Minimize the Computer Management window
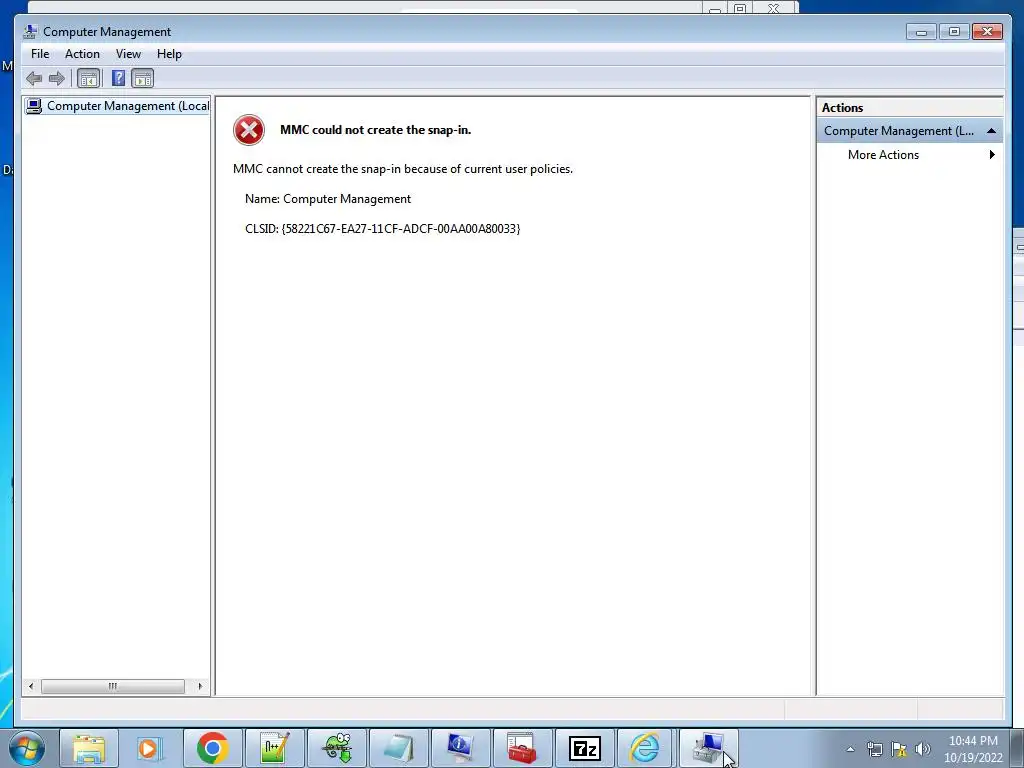 click(921, 31)
